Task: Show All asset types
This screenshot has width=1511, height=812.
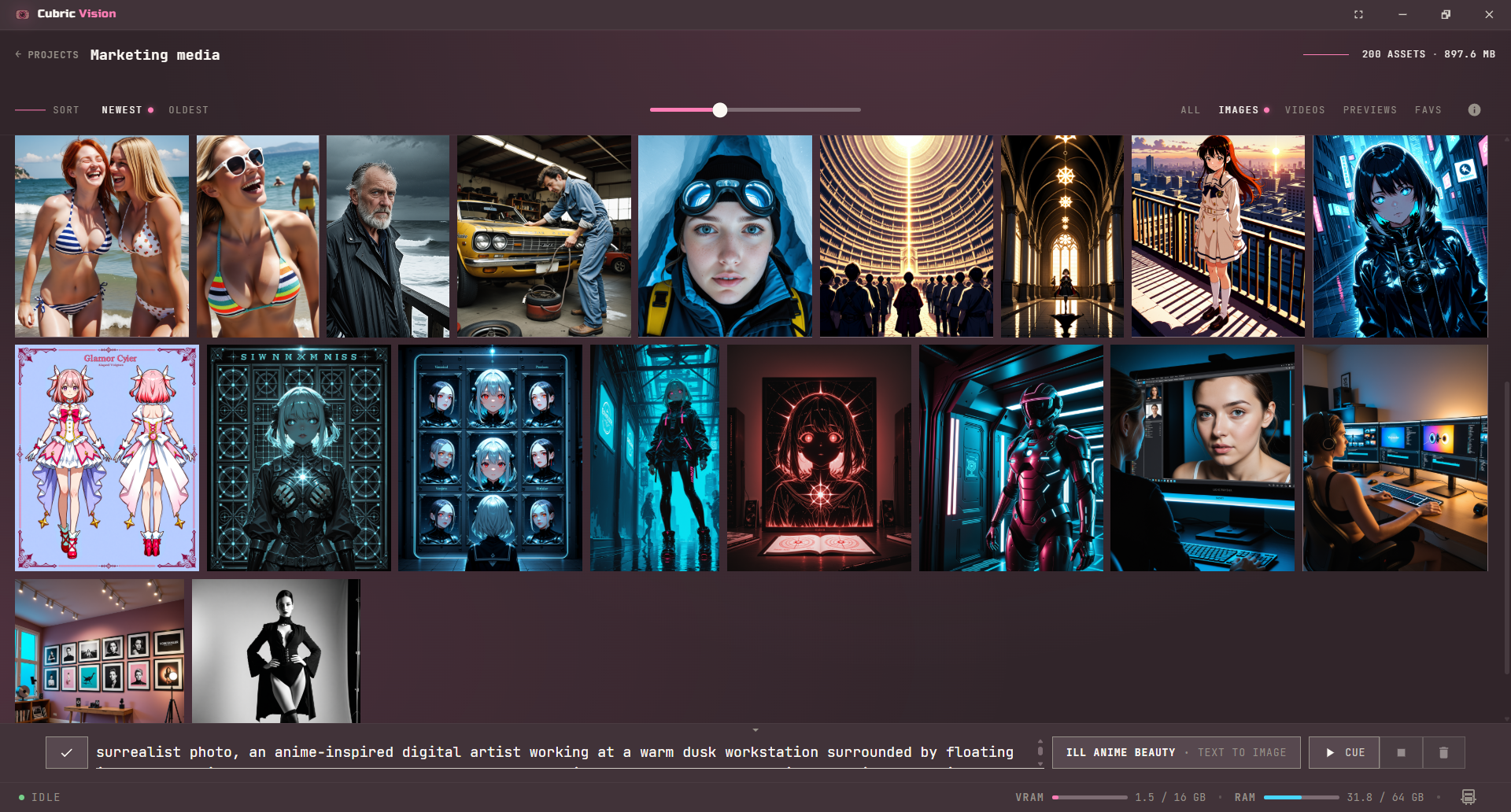Action: (1190, 110)
